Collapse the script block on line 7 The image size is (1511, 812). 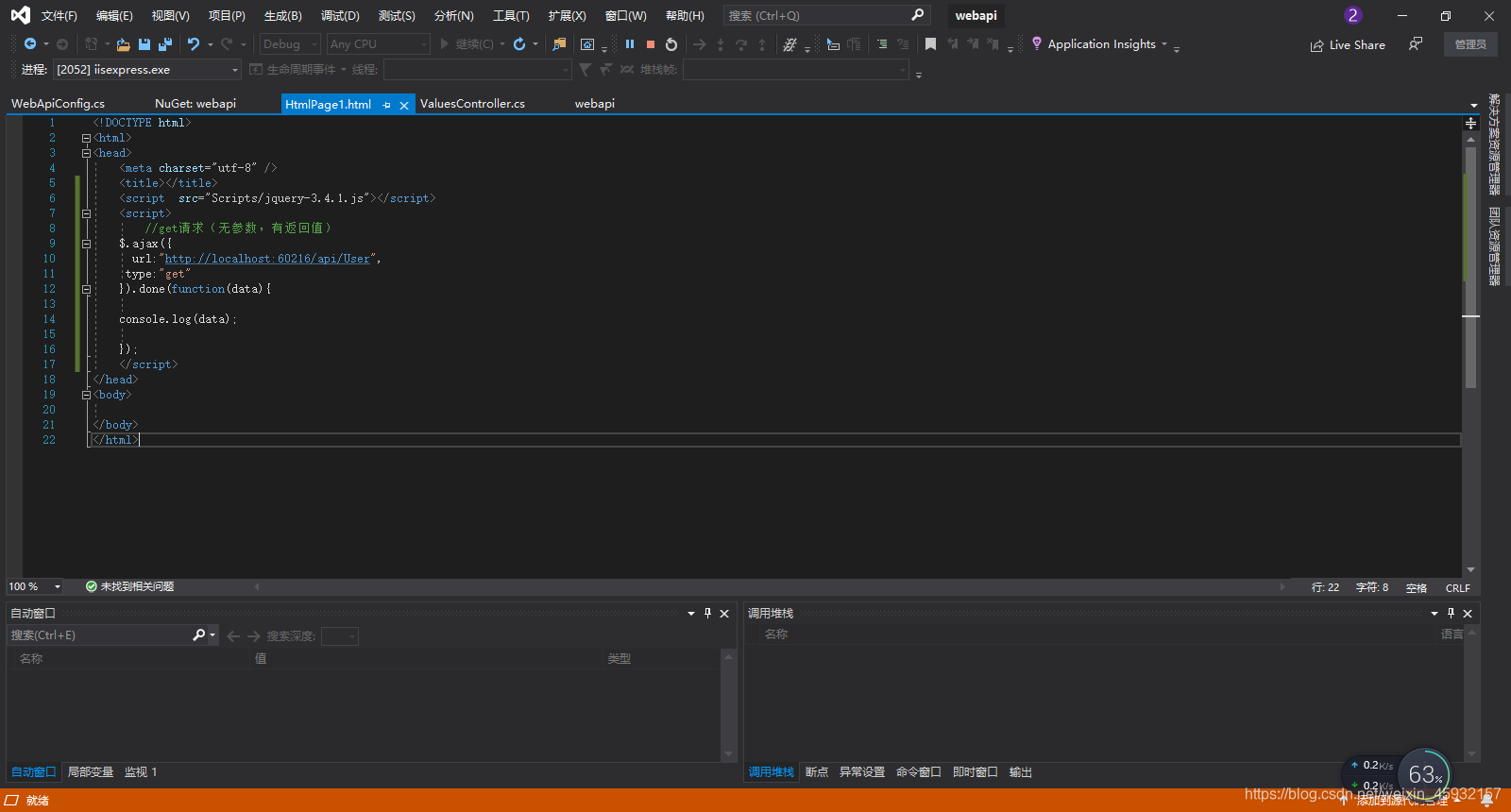(x=86, y=213)
